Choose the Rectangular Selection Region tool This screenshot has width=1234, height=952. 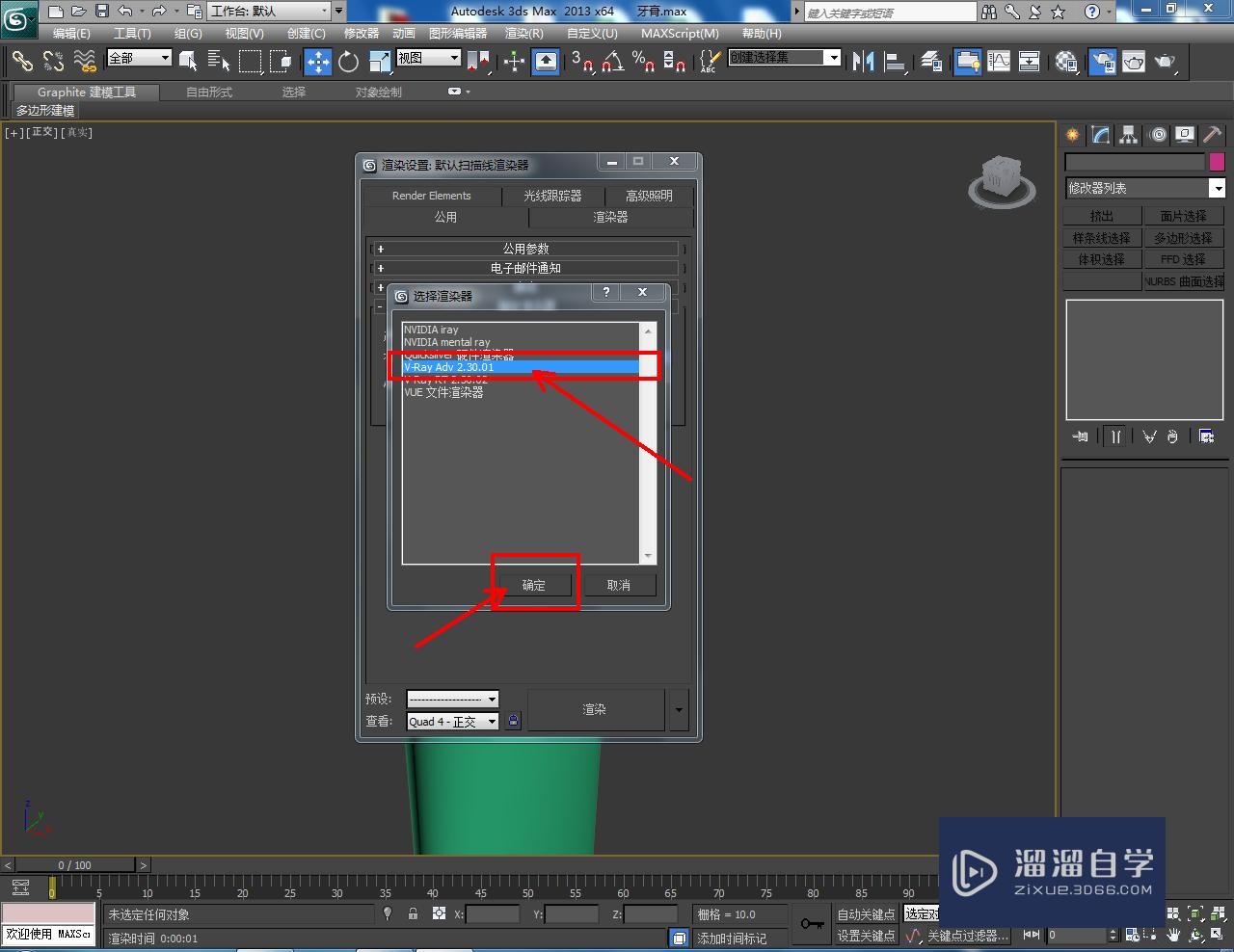[x=250, y=62]
